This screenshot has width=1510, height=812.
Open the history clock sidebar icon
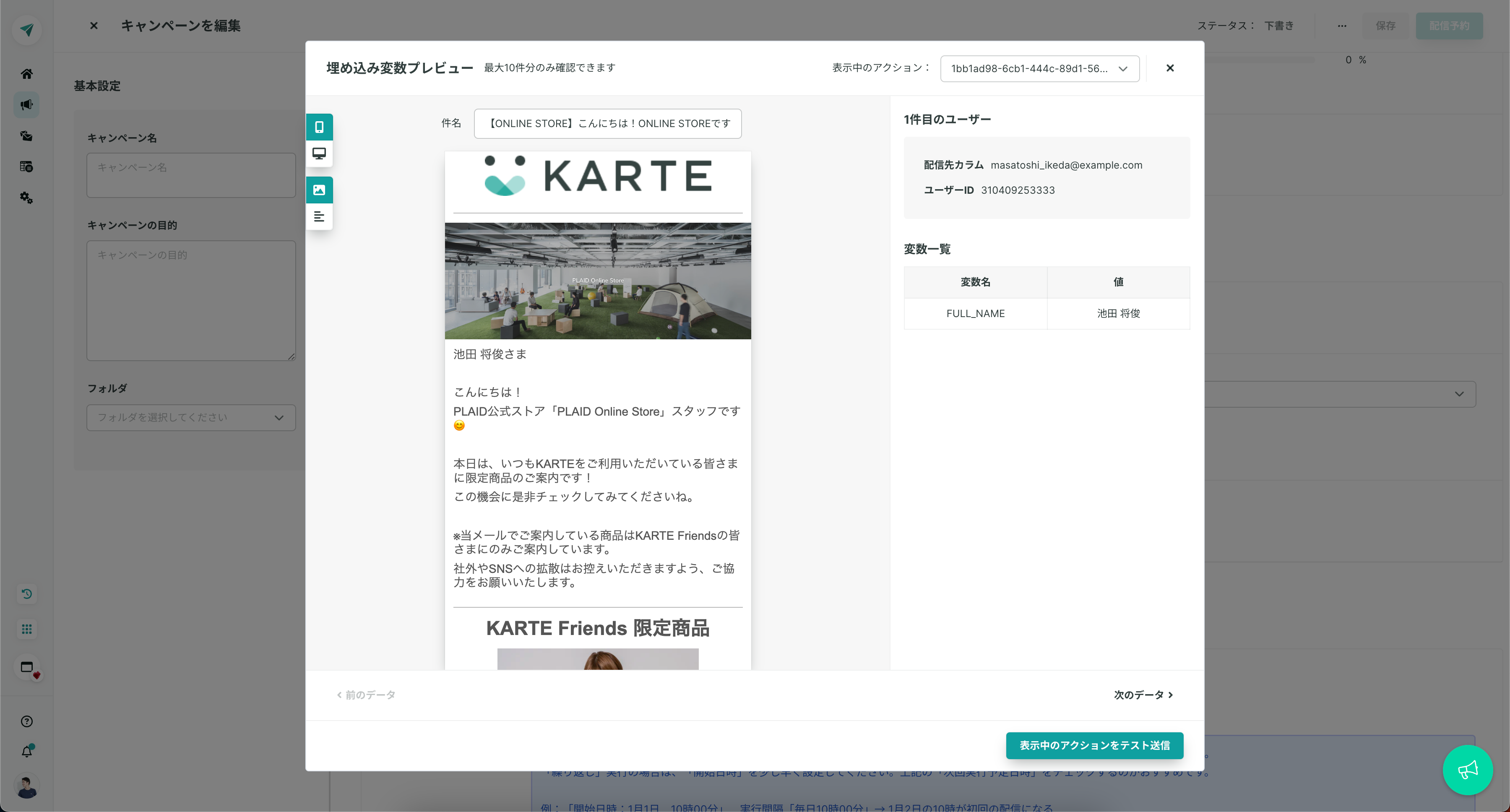coord(26,594)
